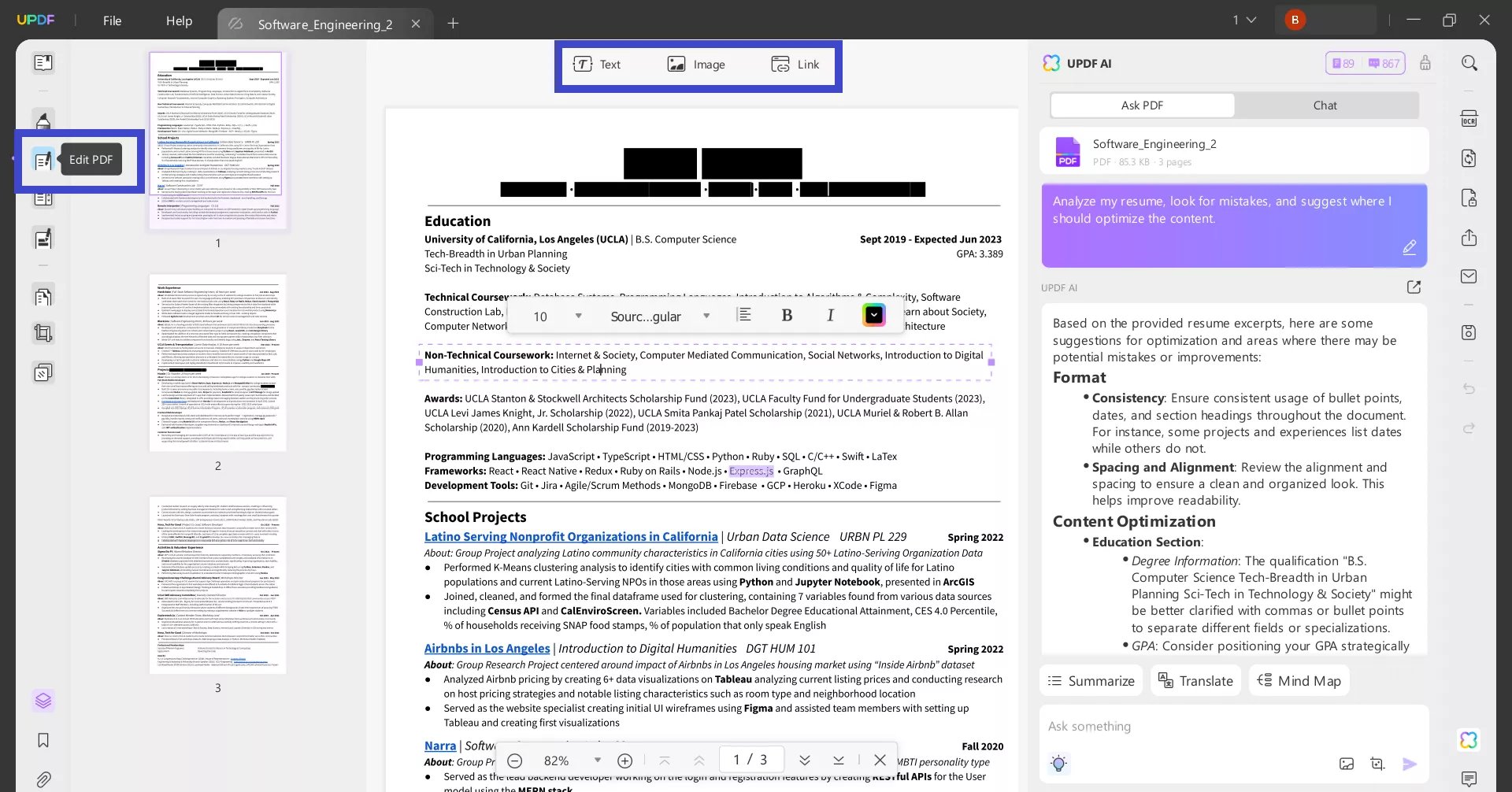Toggle Bold formatting in text toolbar
This screenshot has height=792, width=1512.
point(786,315)
